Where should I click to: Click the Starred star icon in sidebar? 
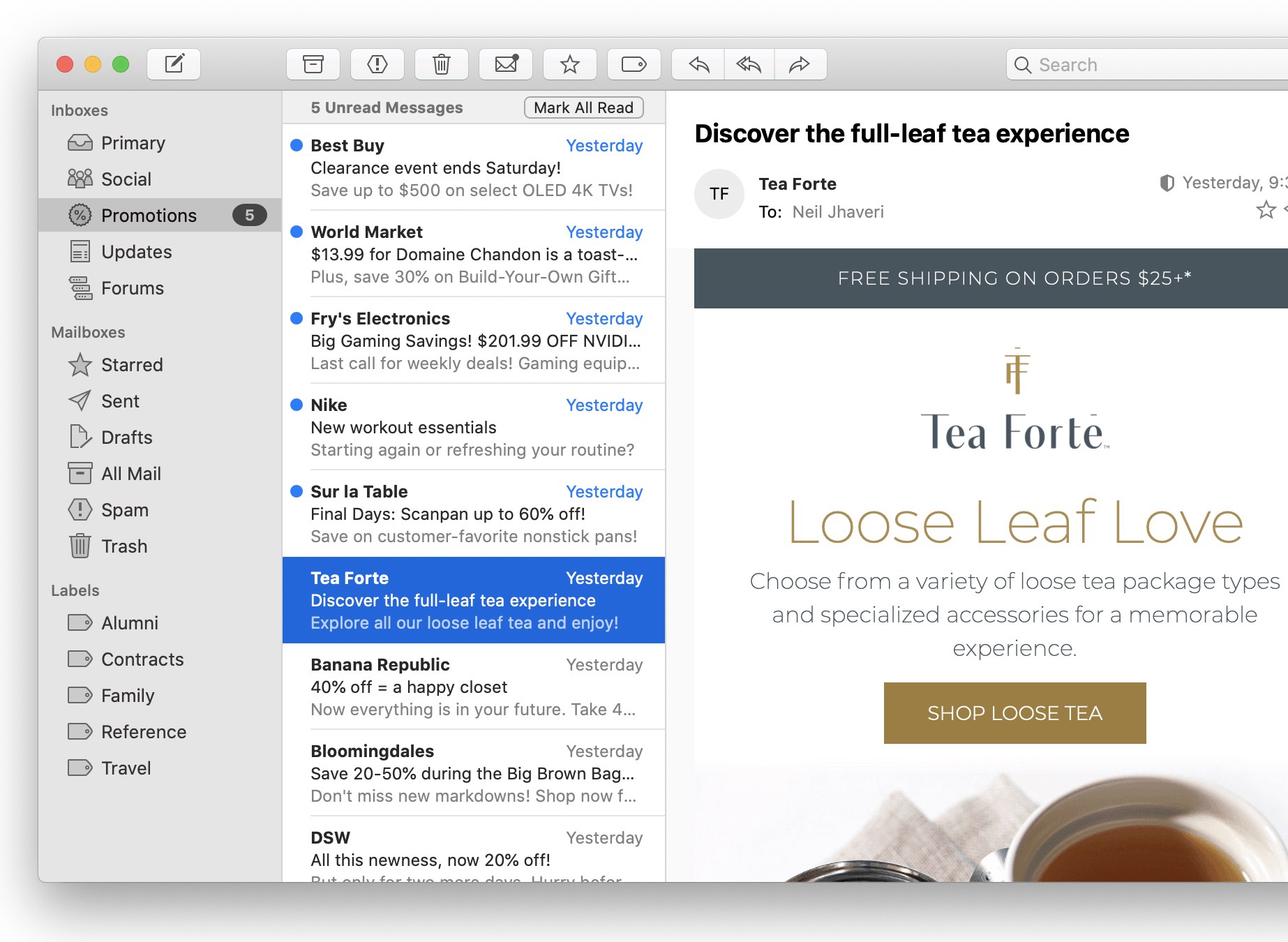point(80,365)
